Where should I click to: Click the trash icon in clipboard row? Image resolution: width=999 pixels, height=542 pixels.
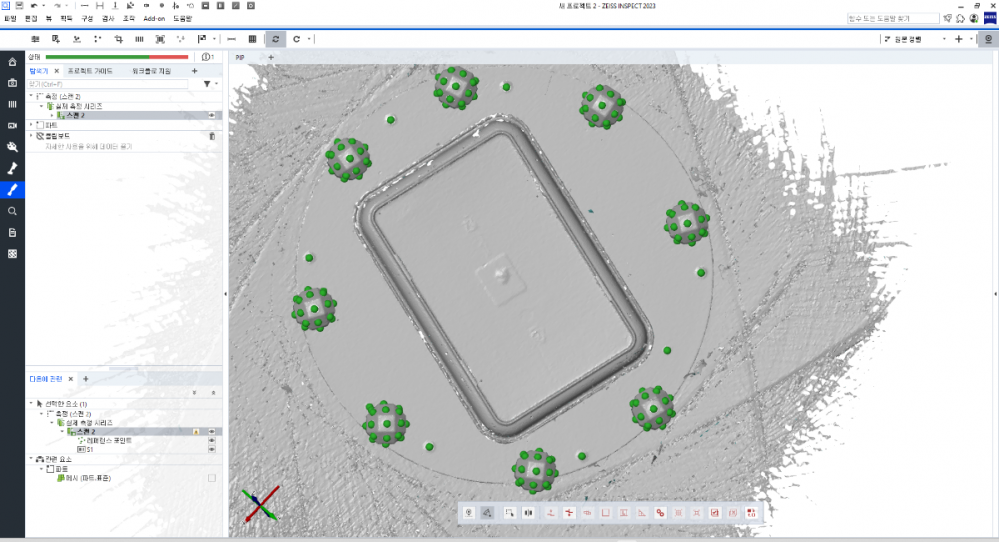(x=211, y=136)
